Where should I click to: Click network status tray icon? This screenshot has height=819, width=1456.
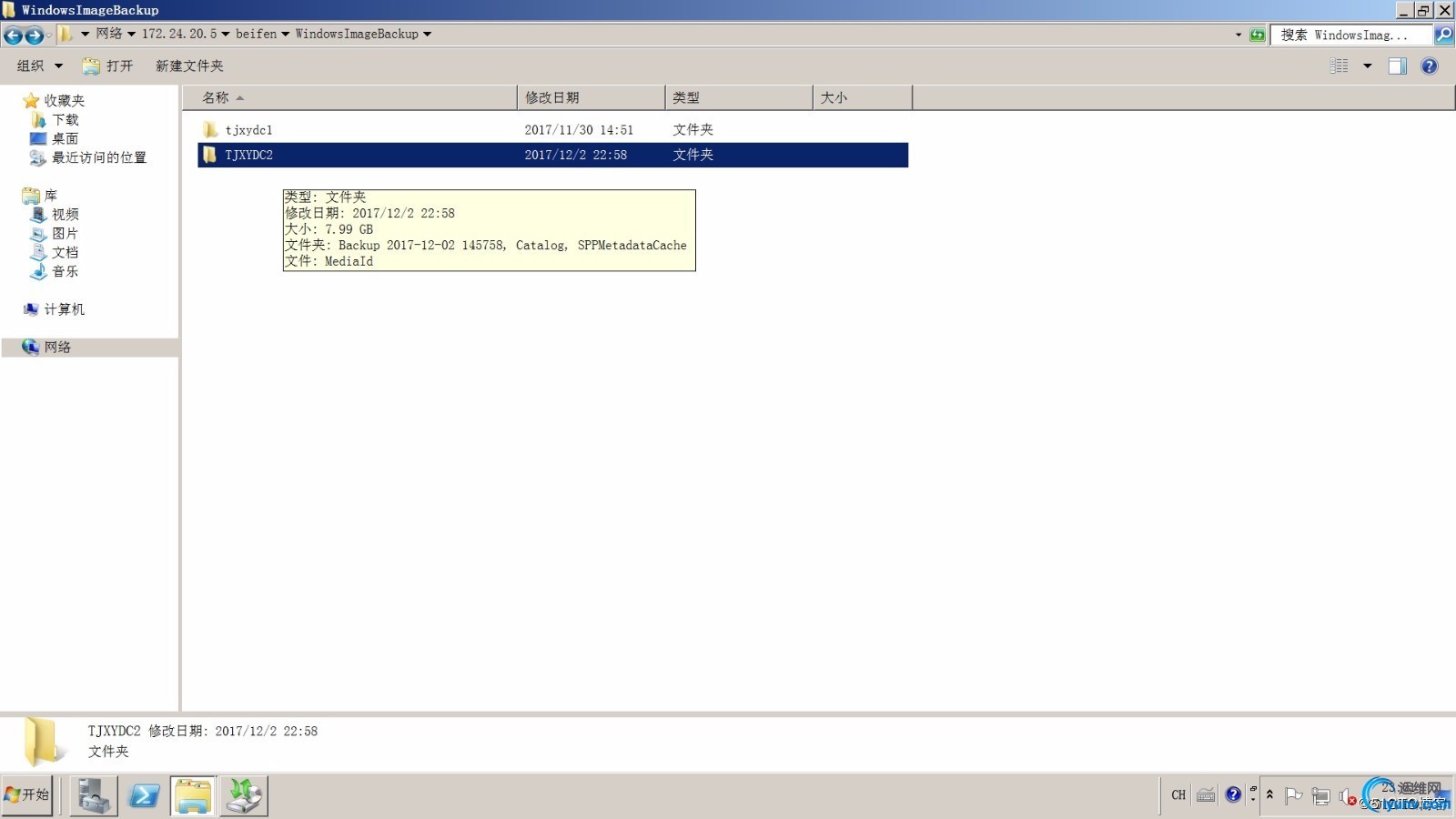[x=1320, y=796]
